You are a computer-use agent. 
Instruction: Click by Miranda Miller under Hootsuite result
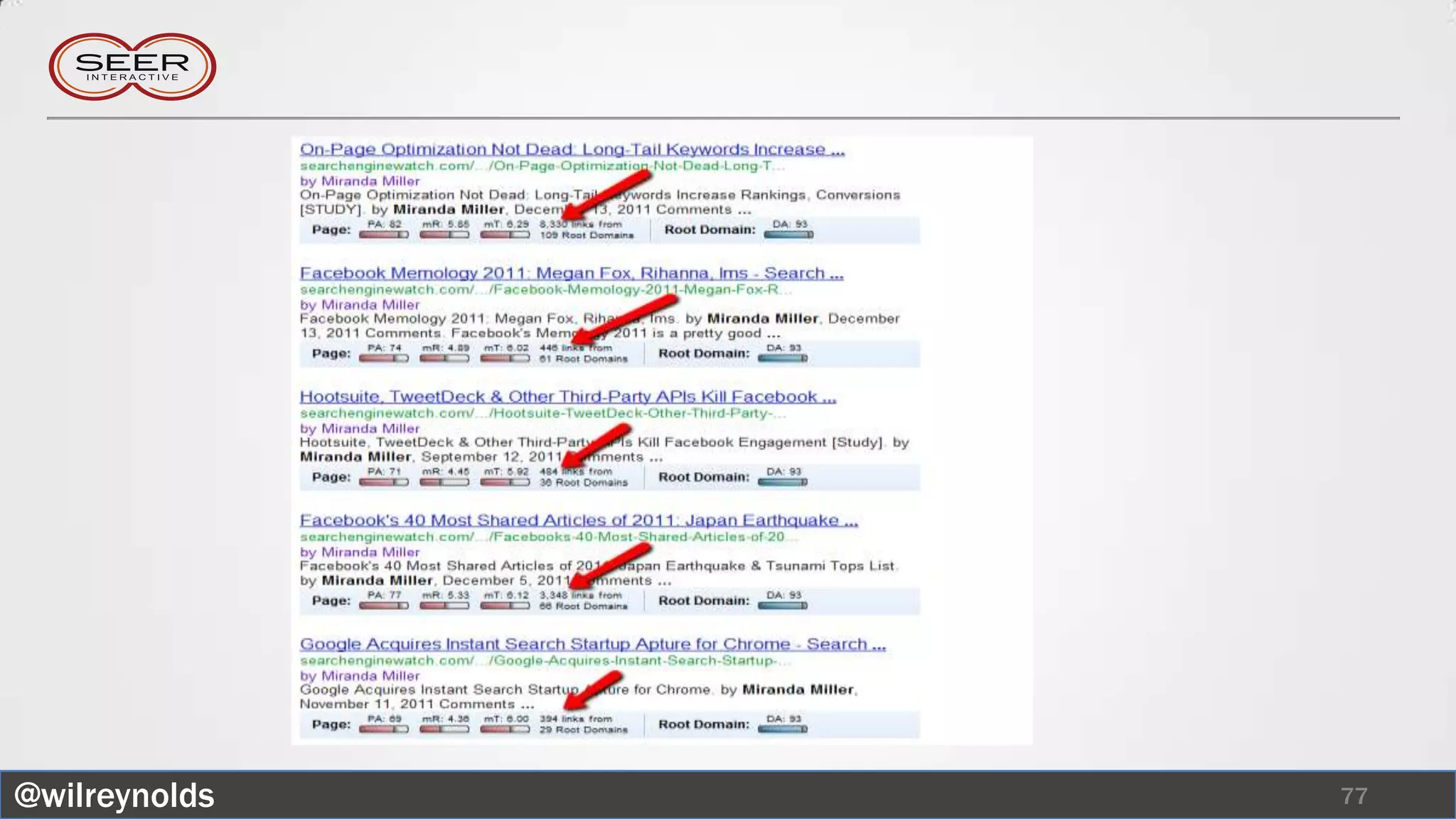(x=360, y=429)
